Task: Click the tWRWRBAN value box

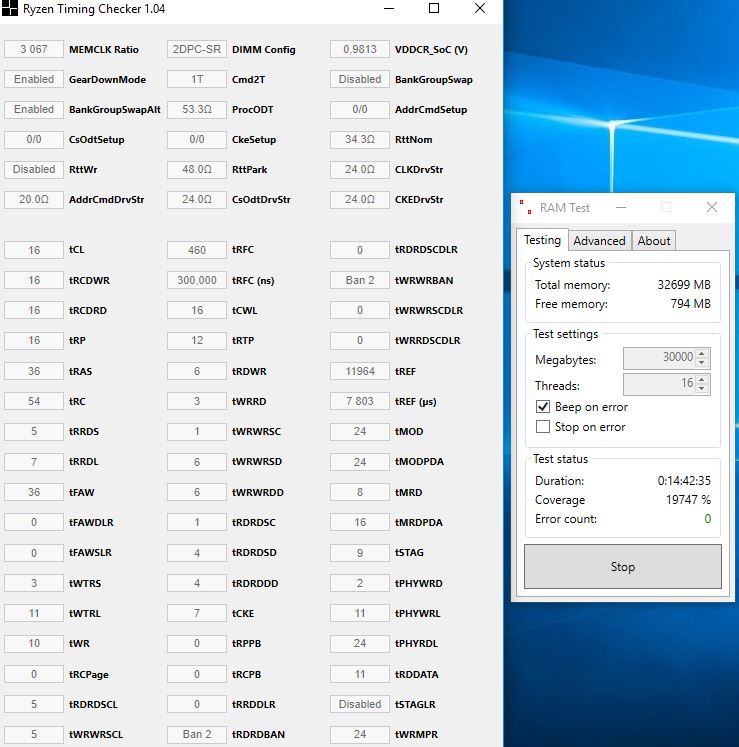Action: (x=360, y=280)
